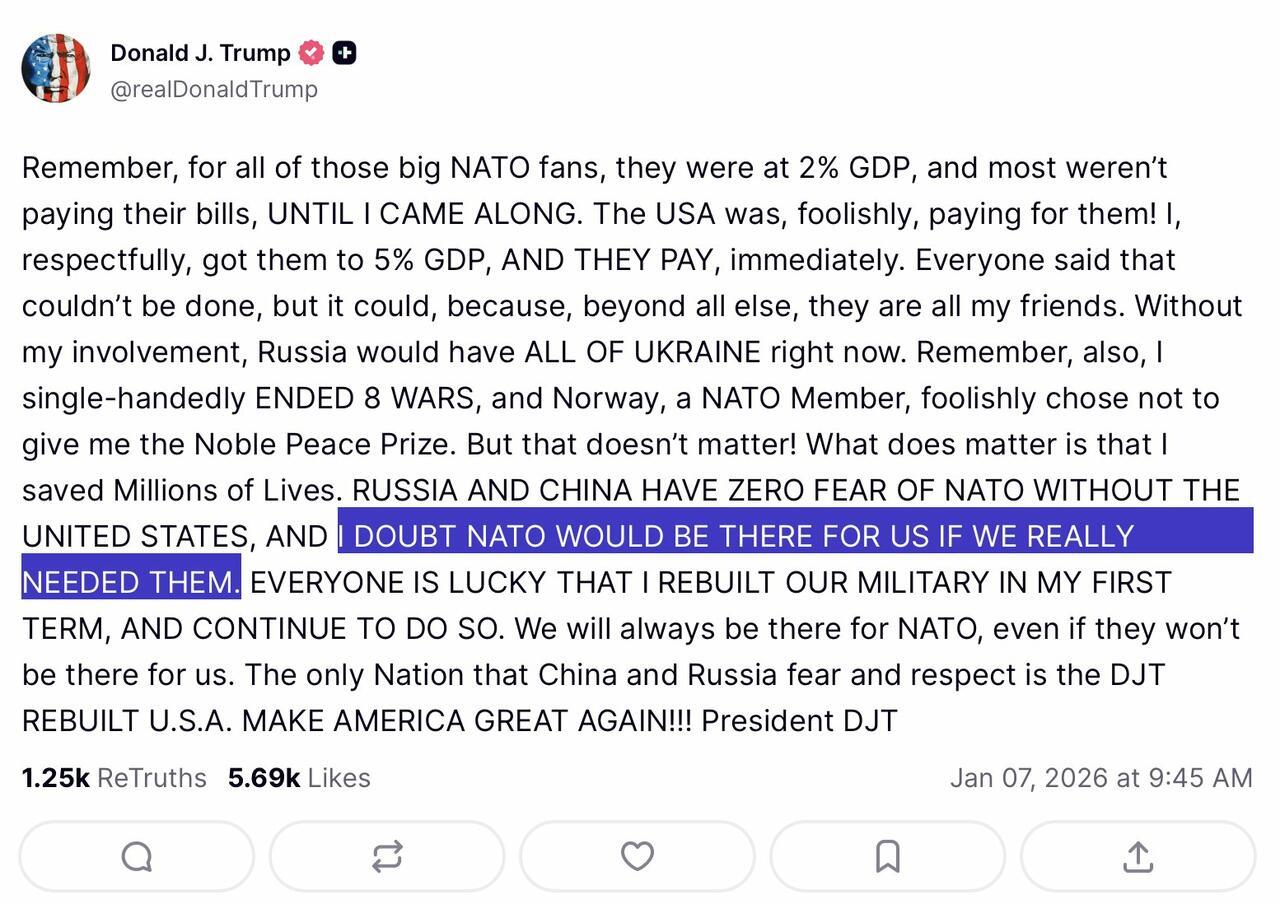Image resolution: width=1280 pixels, height=904 pixels.
Task: Open the Jan 07, 2026 timestamp
Action: 1100,778
